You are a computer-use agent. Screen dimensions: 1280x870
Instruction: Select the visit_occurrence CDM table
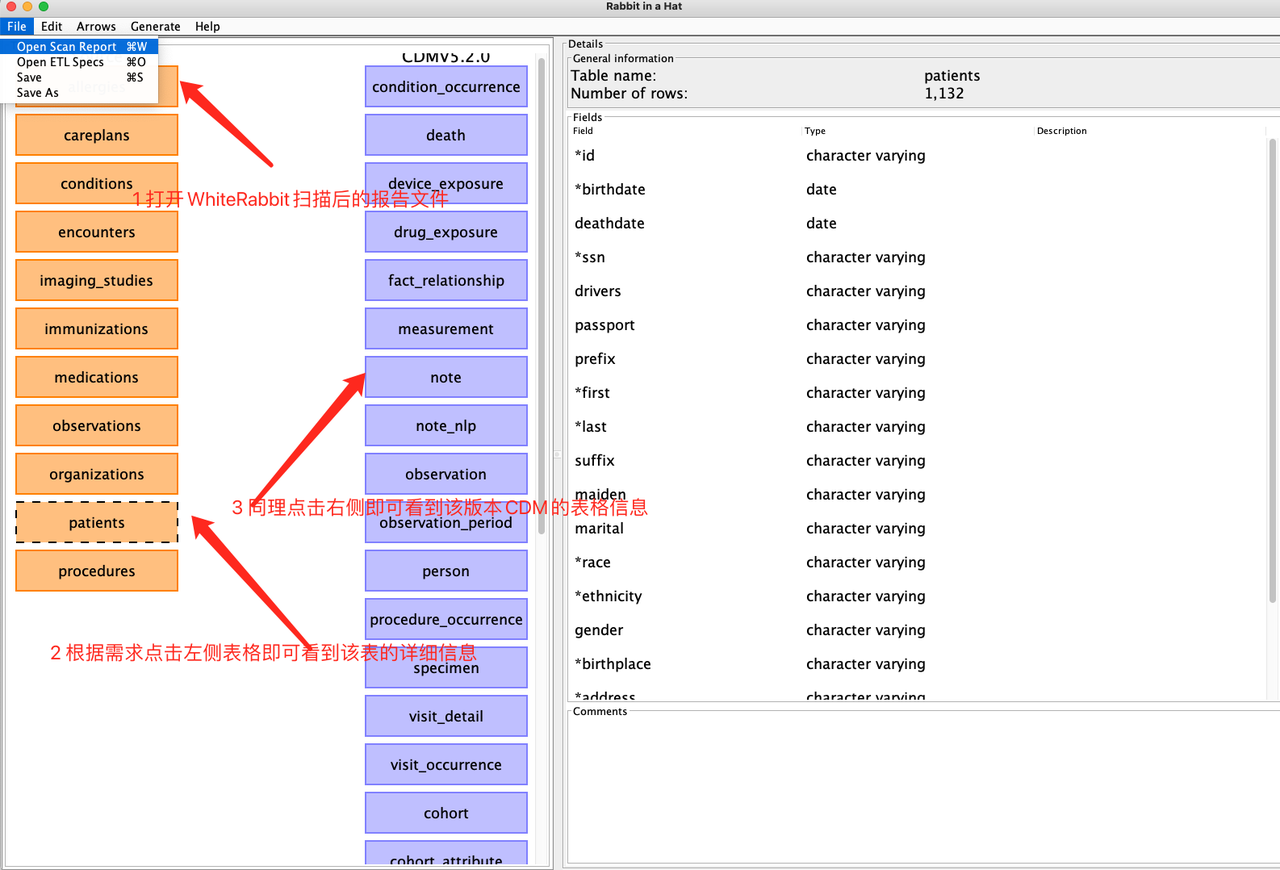(445, 764)
